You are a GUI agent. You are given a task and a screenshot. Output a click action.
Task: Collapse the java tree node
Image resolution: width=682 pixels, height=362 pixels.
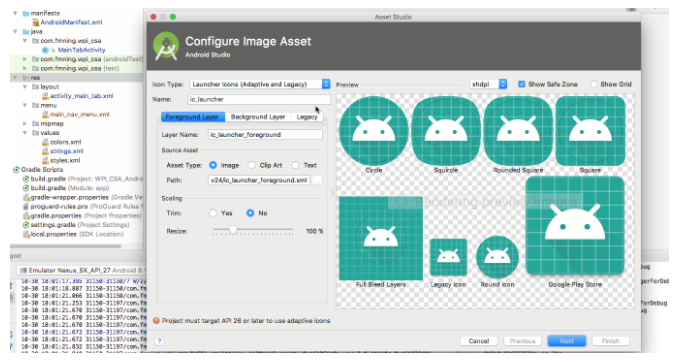click(16, 31)
